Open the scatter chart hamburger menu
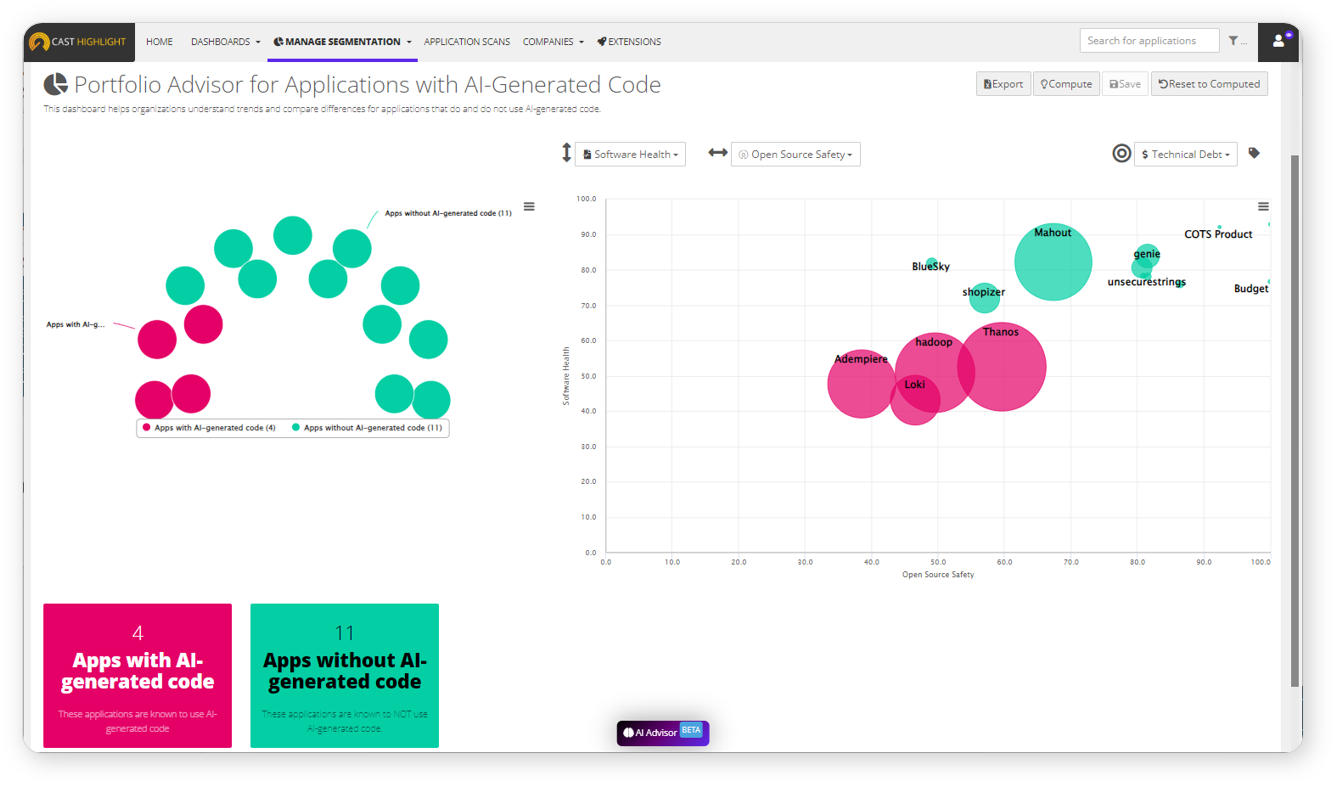This screenshot has height=786, width=1336. pyautogui.click(x=1263, y=207)
